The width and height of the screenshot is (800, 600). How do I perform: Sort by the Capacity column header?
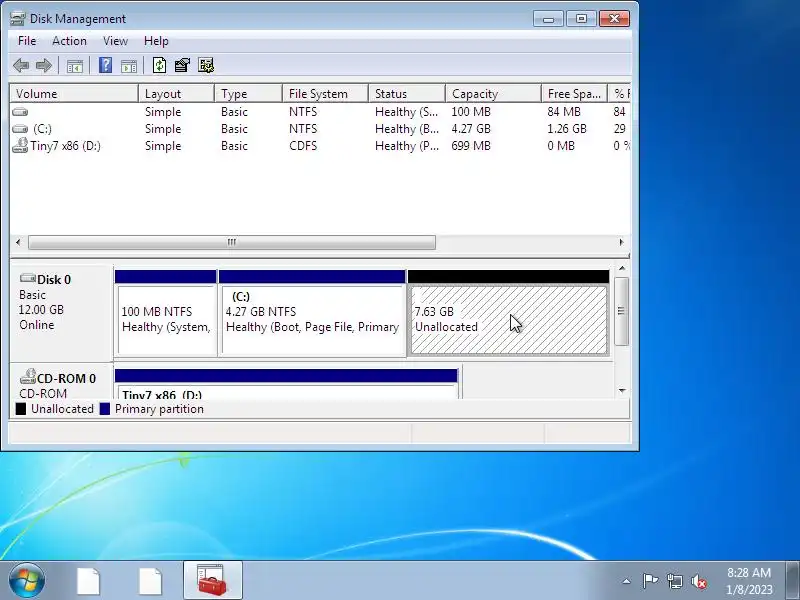pyautogui.click(x=493, y=94)
